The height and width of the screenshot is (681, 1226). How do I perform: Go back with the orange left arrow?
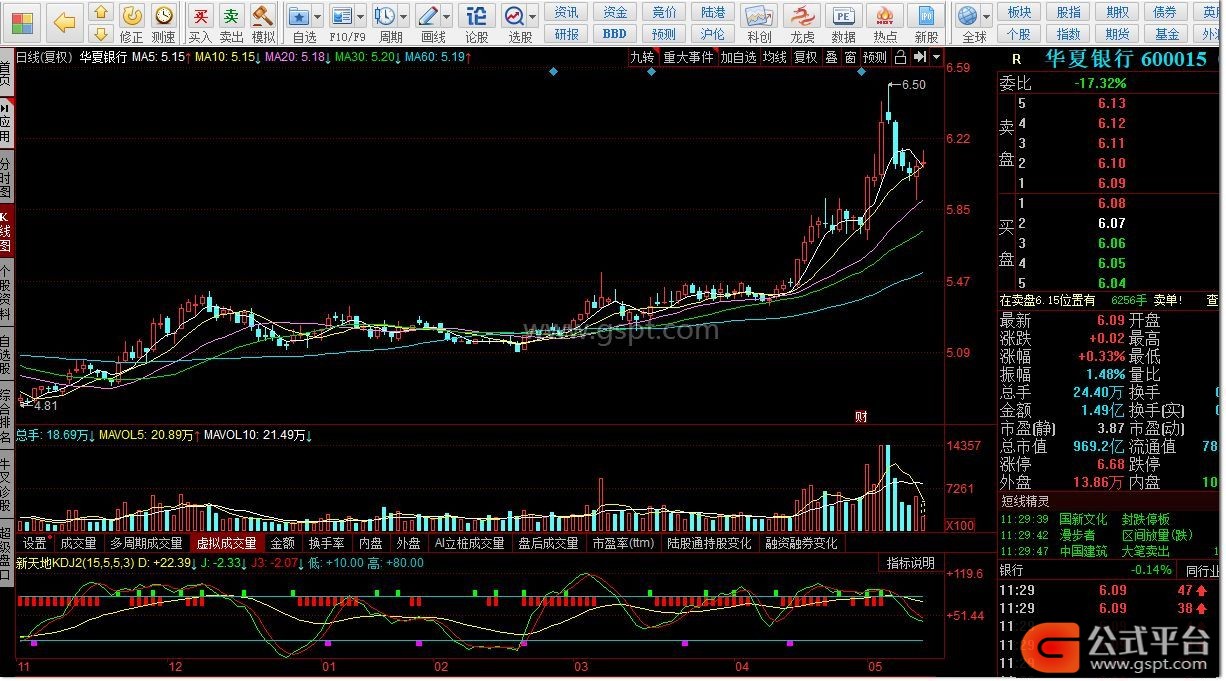(64, 22)
